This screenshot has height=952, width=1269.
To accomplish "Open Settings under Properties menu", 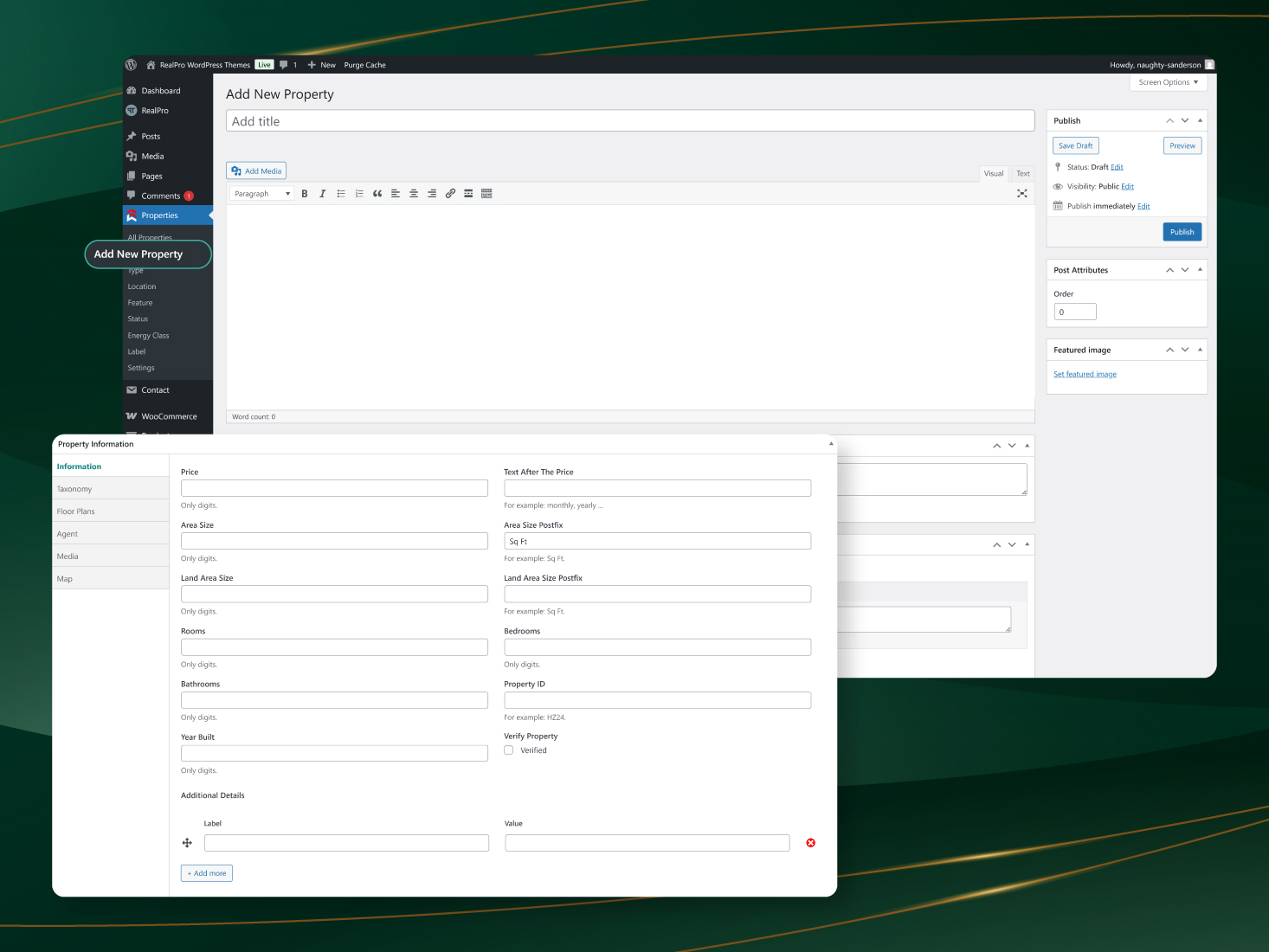I will (141, 368).
